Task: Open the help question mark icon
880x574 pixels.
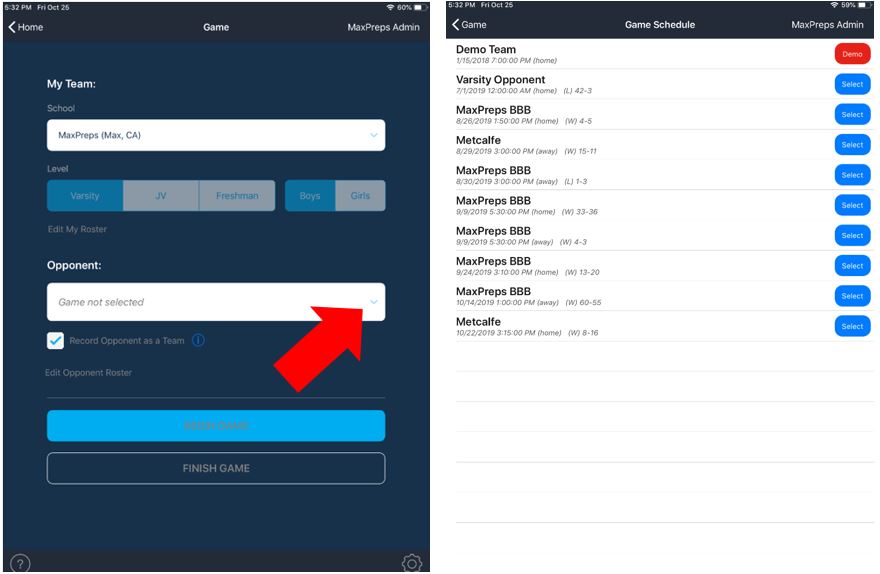Action: [x=20, y=563]
